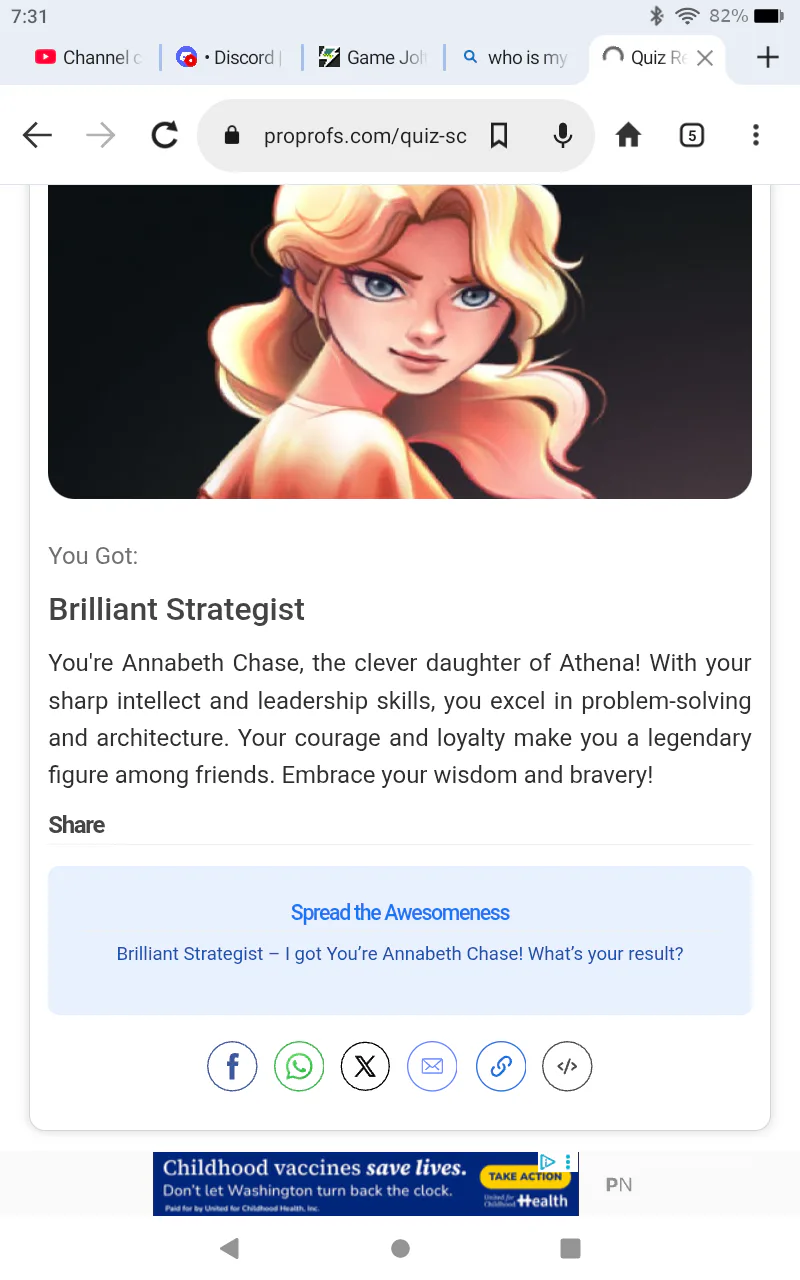Open a new browser tab
The height and width of the screenshot is (1280, 800).
point(767,58)
